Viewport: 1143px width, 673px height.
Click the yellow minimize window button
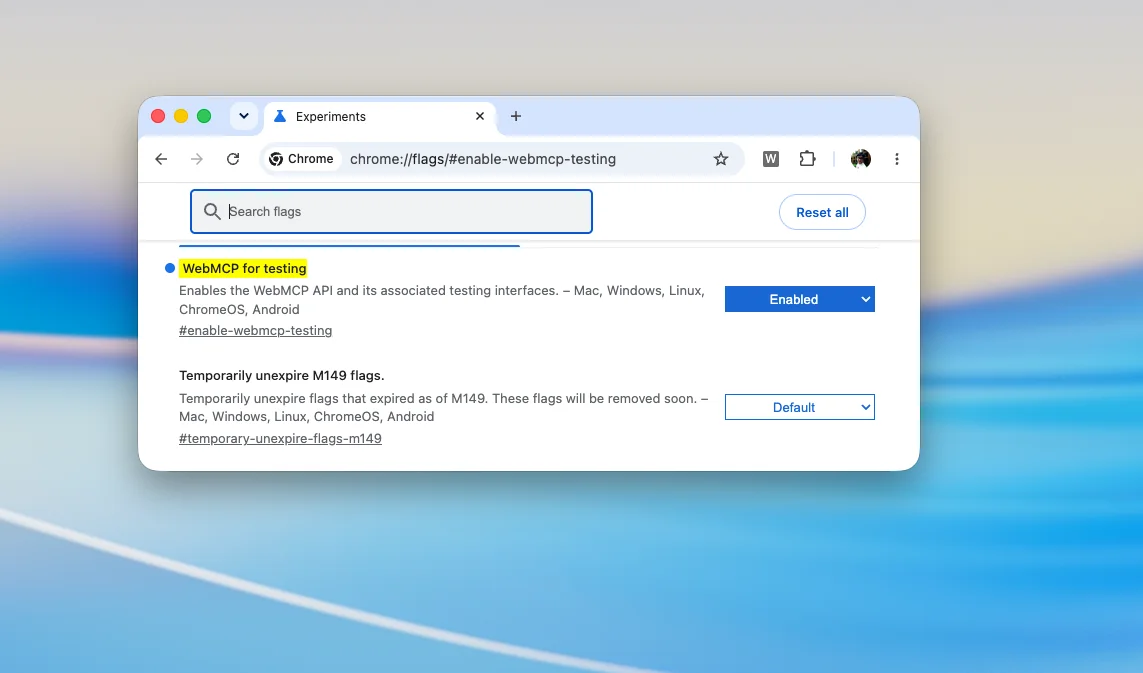pyautogui.click(x=181, y=116)
